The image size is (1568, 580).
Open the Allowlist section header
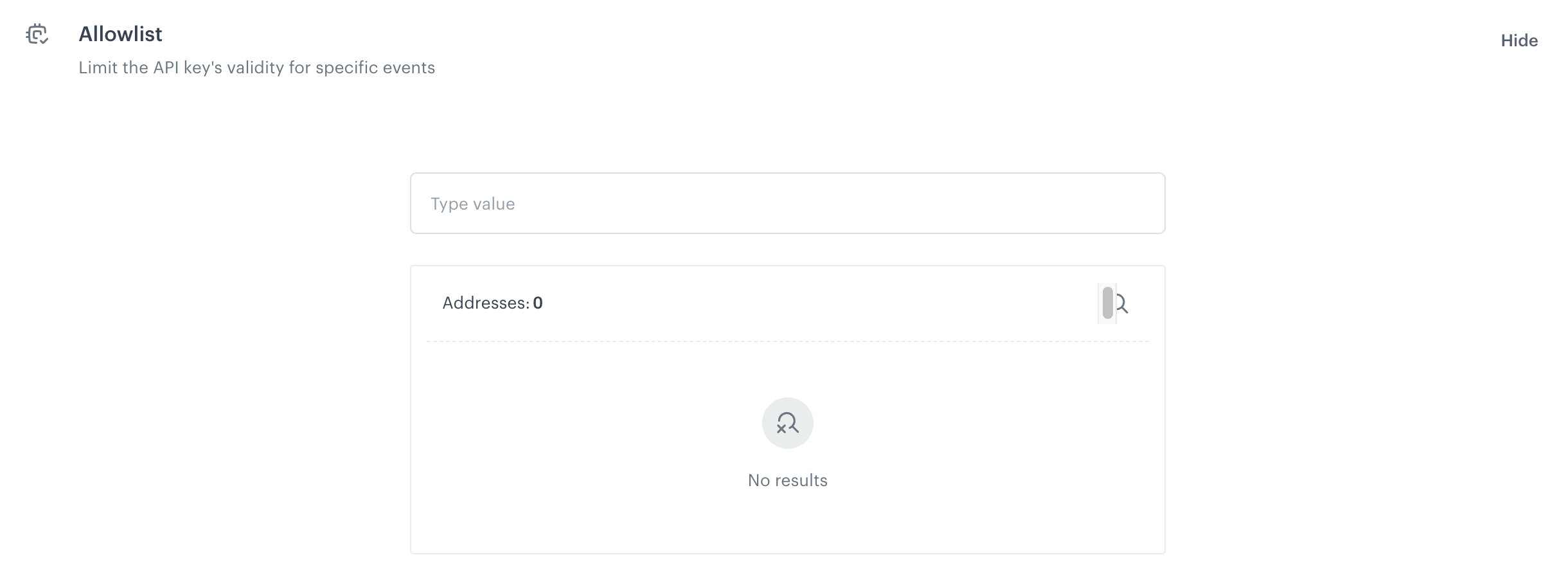coord(120,33)
